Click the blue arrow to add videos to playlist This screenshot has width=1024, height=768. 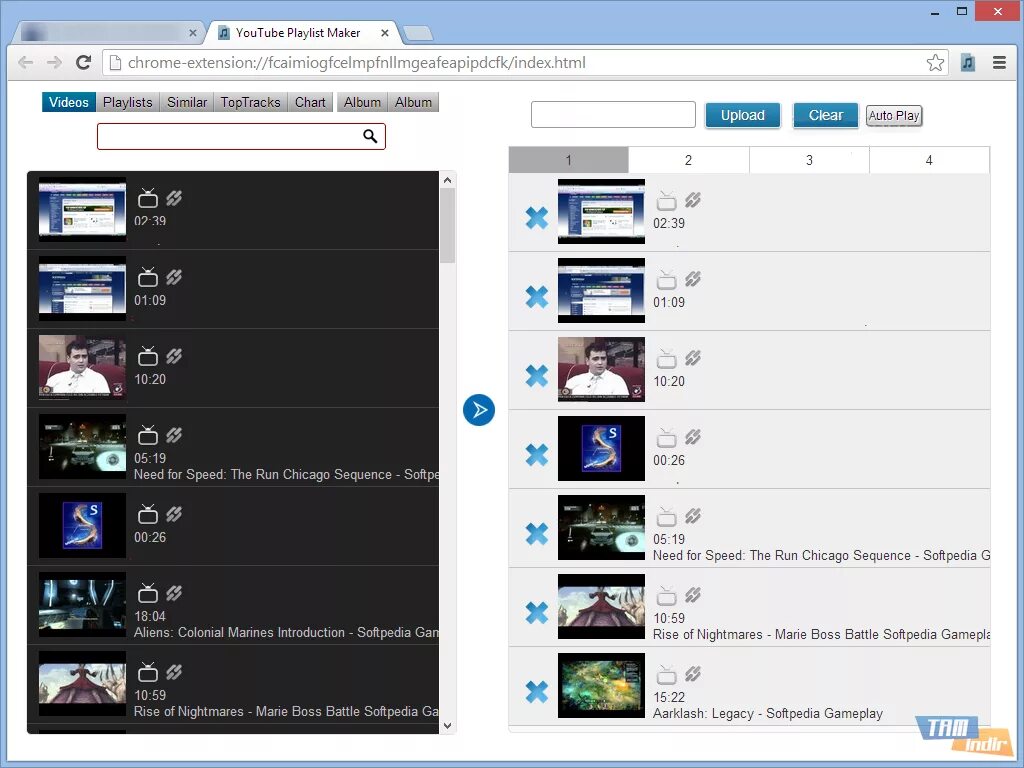point(479,410)
